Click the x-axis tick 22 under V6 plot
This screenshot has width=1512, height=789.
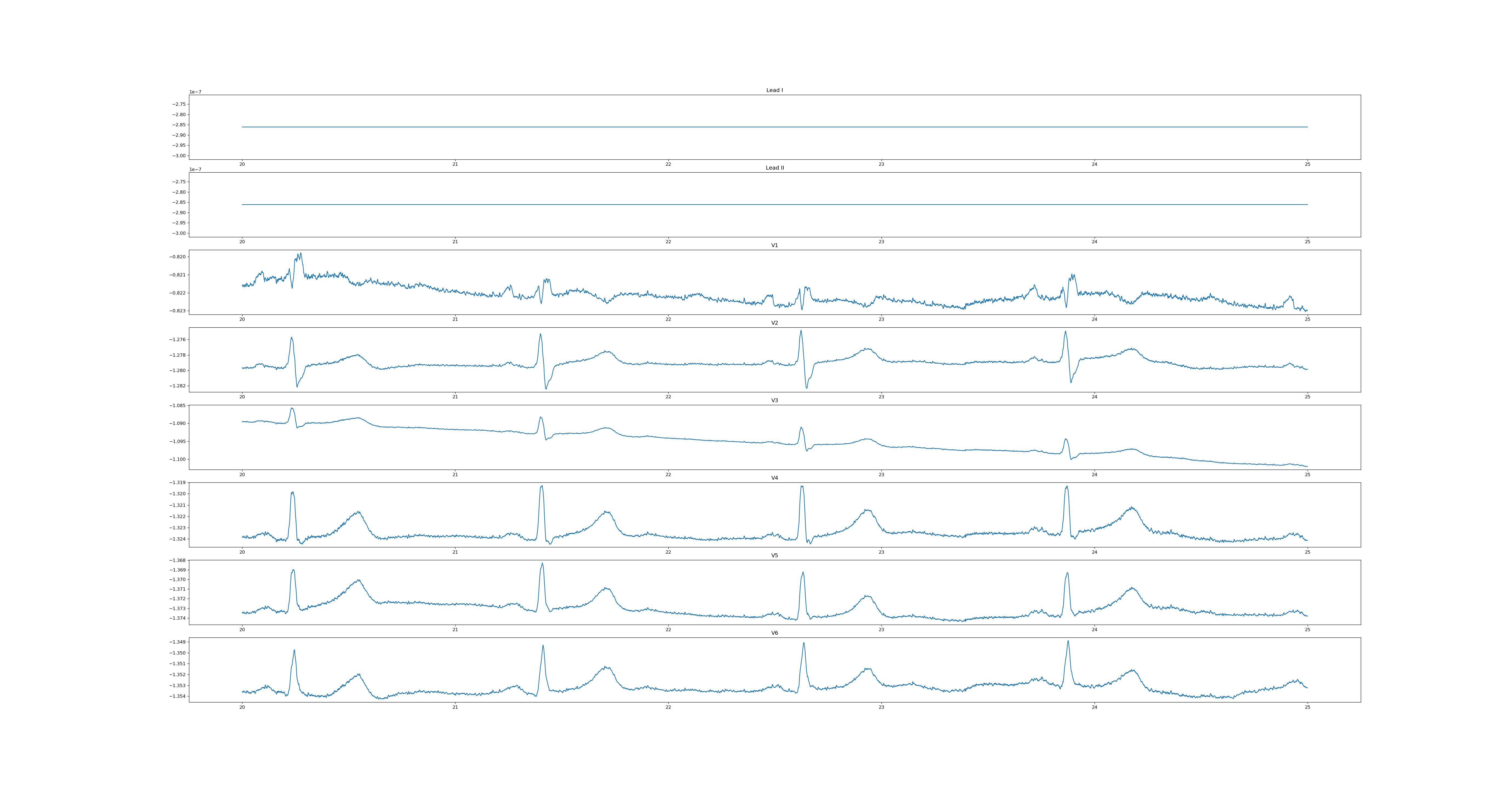pyautogui.click(x=668, y=707)
